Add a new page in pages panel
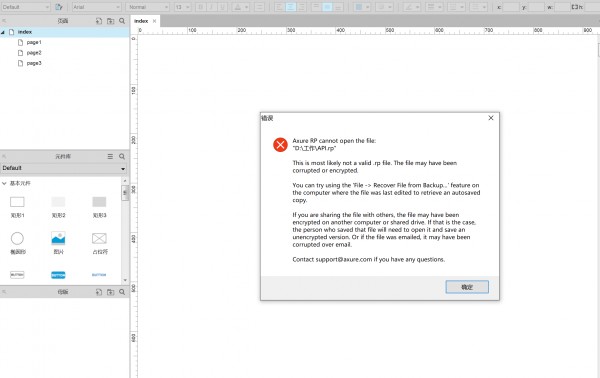 pos(99,21)
